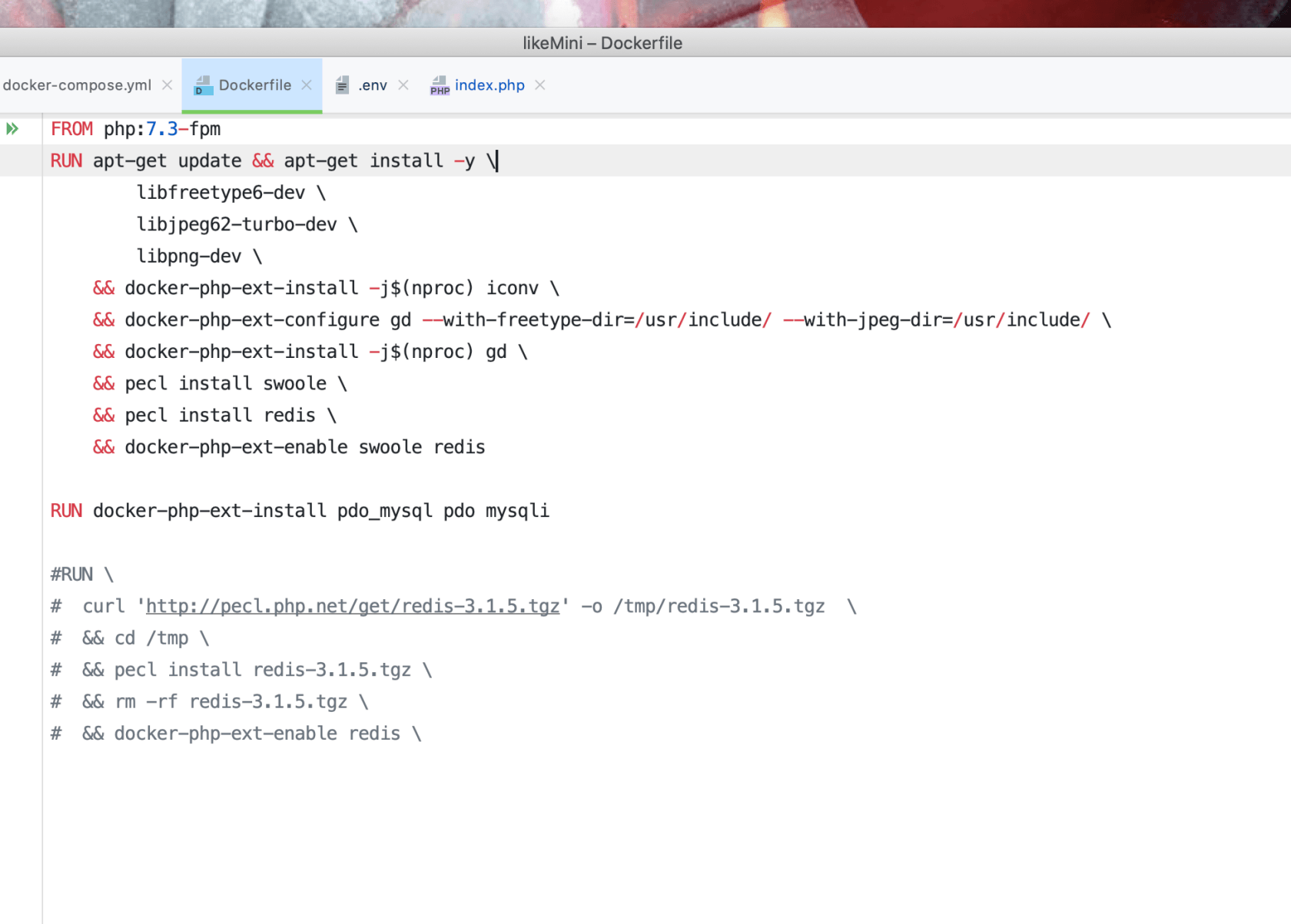Image resolution: width=1291 pixels, height=924 pixels.
Task: Close the docker-compose.yml tab
Action: tap(167, 85)
